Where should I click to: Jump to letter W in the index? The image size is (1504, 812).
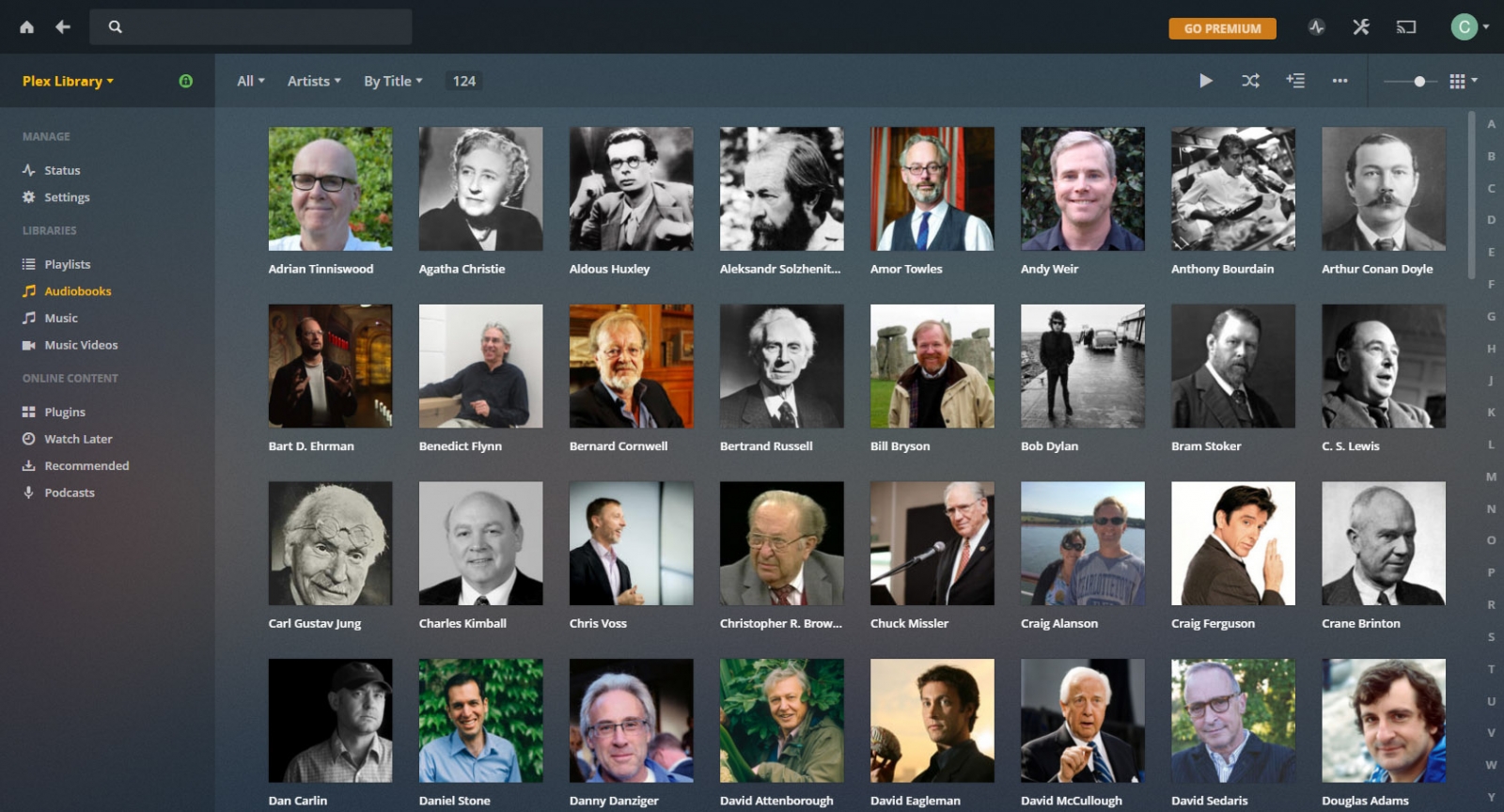[1491, 764]
